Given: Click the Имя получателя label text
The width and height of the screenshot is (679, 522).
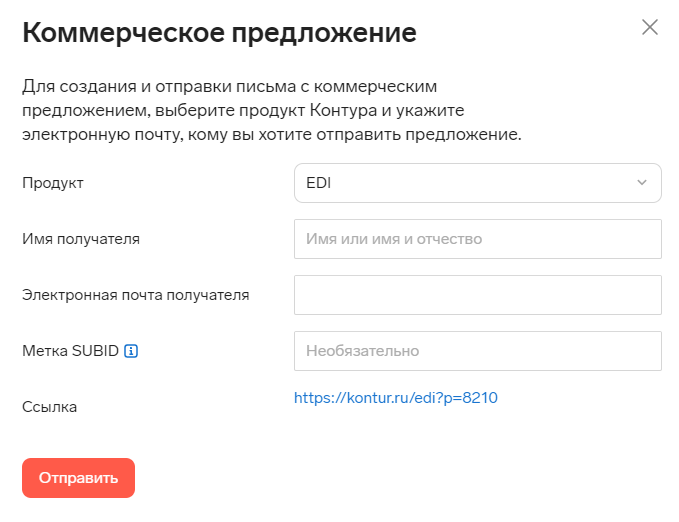Looking at the screenshot, I should [x=81, y=239].
